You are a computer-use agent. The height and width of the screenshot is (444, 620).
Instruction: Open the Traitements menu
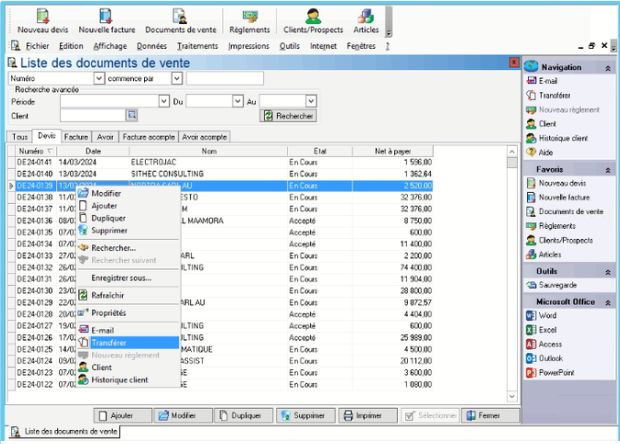[x=197, y=46]
